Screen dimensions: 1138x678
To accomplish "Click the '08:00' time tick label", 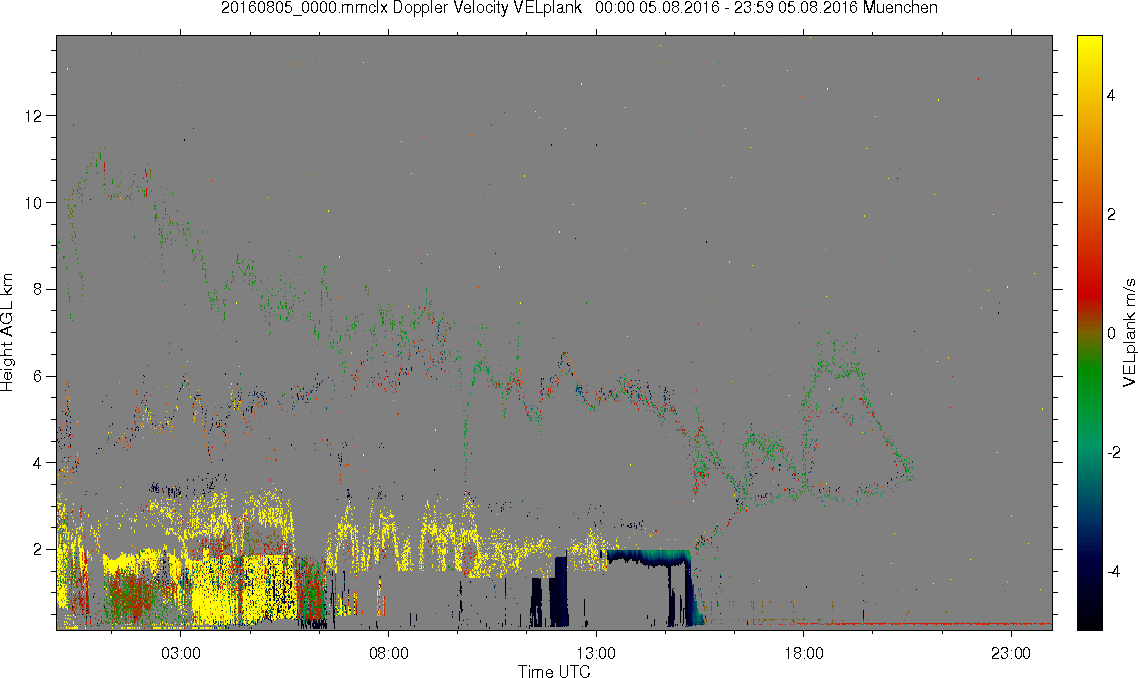I will tap(388, 653).
